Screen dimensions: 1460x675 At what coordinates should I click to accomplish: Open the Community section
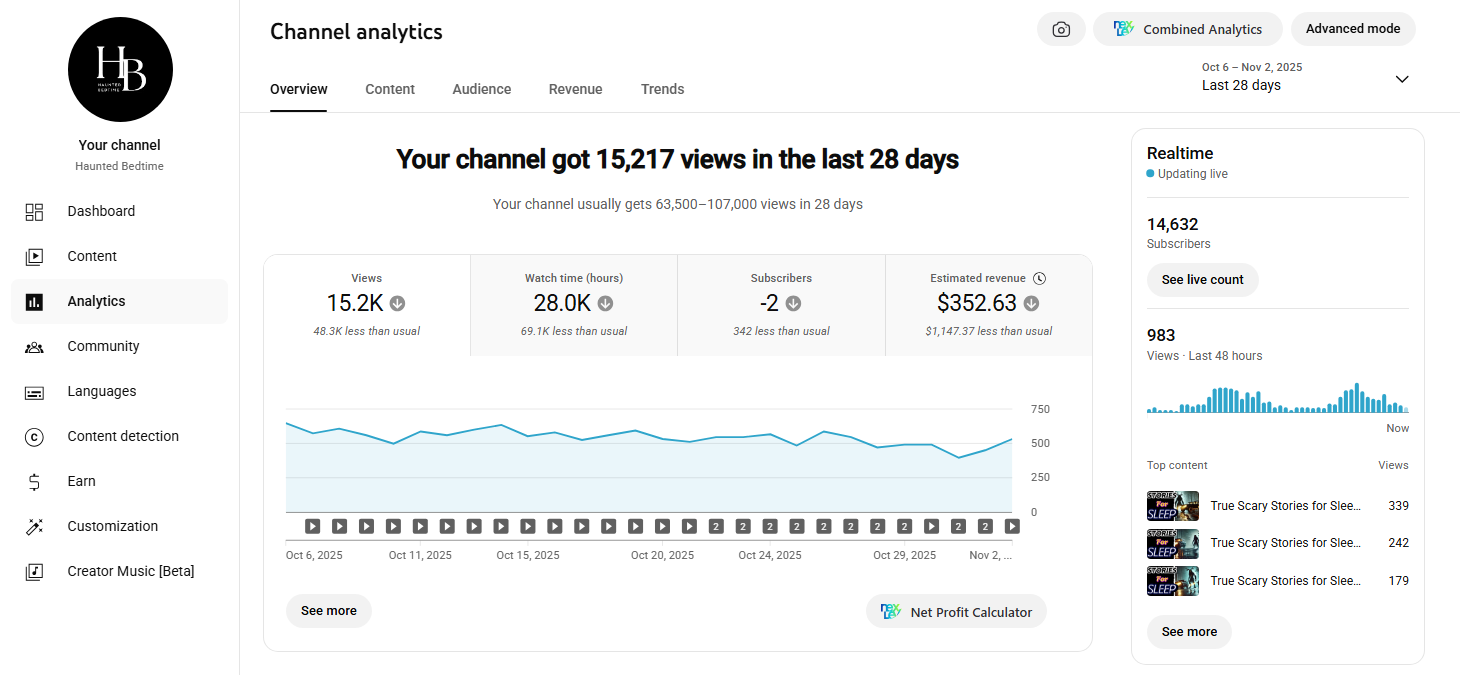pyautogui.click(x=103, y=346)
